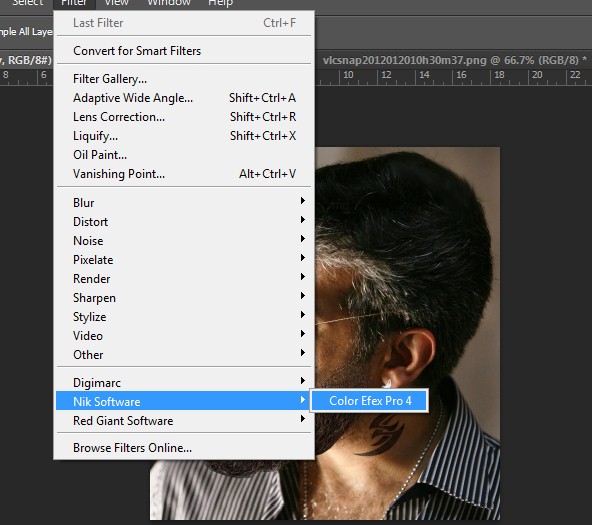Select Adaptive Wide Angle filter

pos(184,98)
